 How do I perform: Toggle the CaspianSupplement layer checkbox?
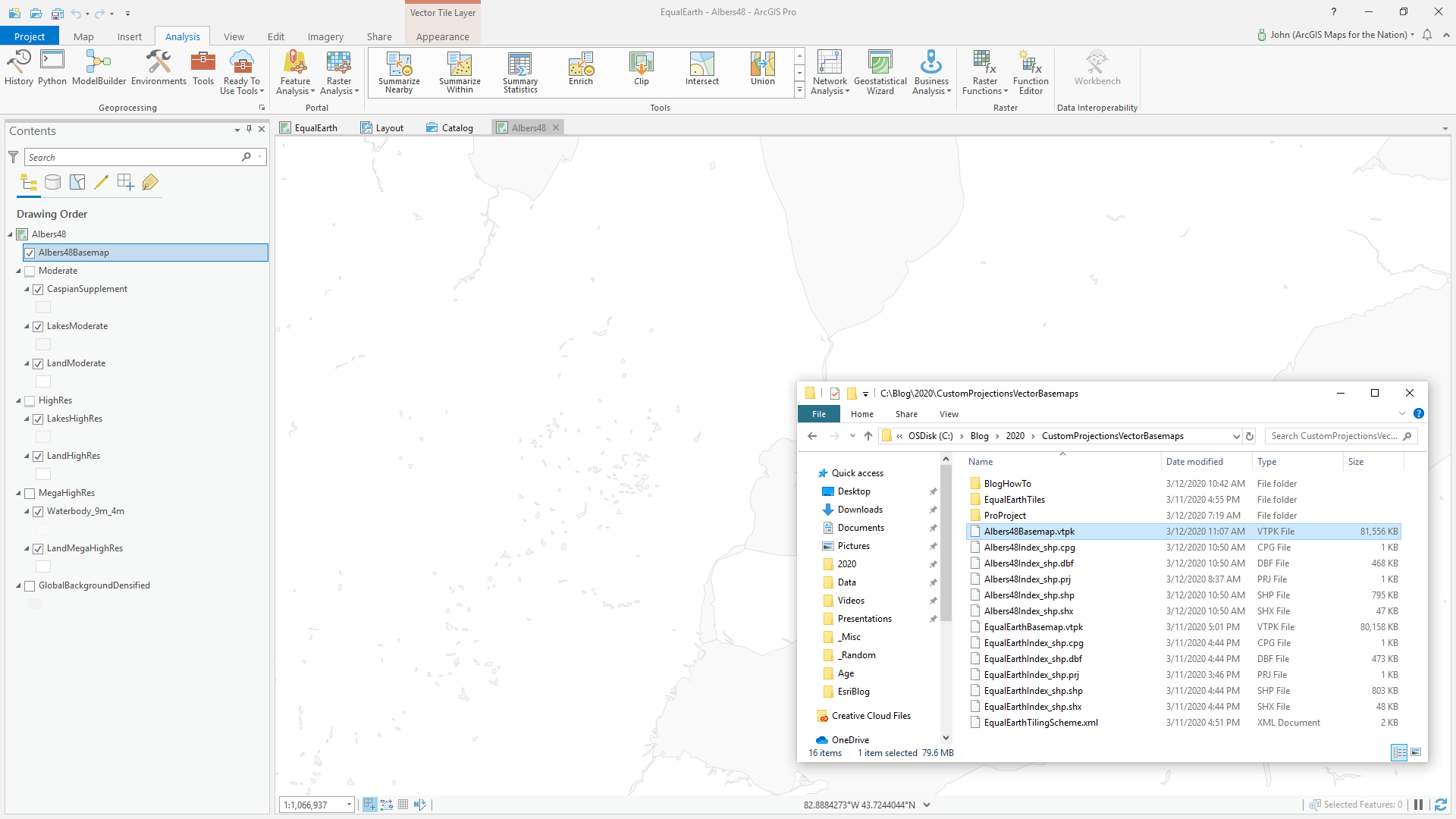pyautogui.click(x=38, y=289)
